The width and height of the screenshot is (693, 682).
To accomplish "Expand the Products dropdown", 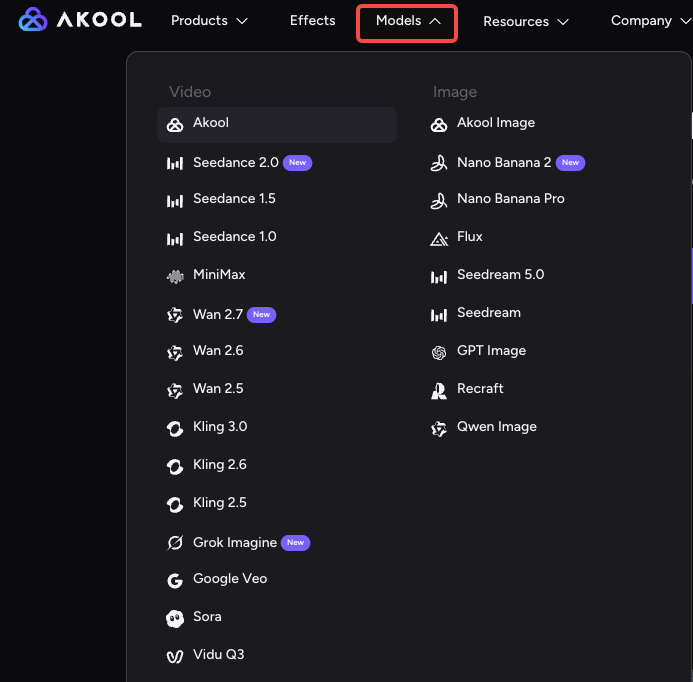I will coord(209,21).
